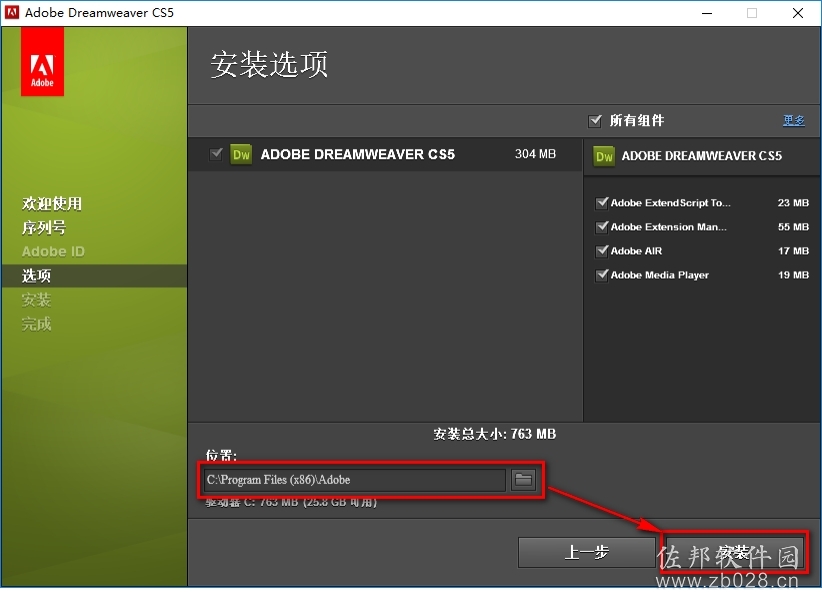822x610 pixels.
Task: Close the Dreamweaver installer window
Action: 798,13
